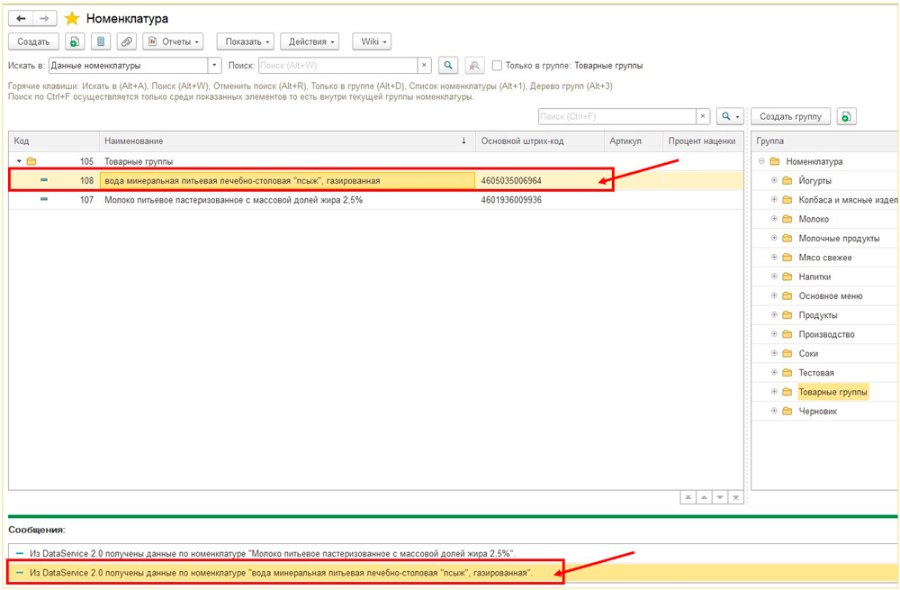Focus the Поиск (Alt+W) search field
This screenshot has width=900, height=590.
[338, 65]
